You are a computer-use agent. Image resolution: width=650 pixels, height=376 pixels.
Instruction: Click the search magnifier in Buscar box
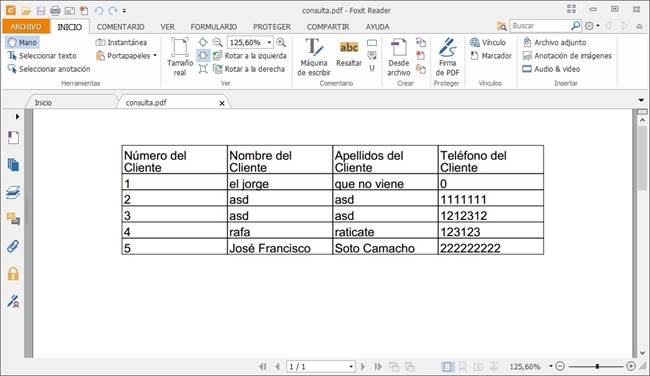point(575,26)
